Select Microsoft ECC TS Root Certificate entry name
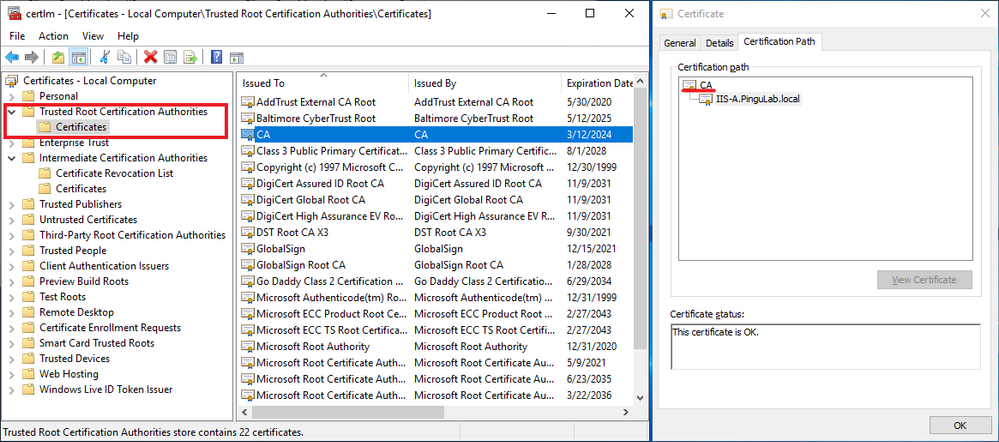Image resolution: width=999 pixels, height=442 pixels. [331, 331]
